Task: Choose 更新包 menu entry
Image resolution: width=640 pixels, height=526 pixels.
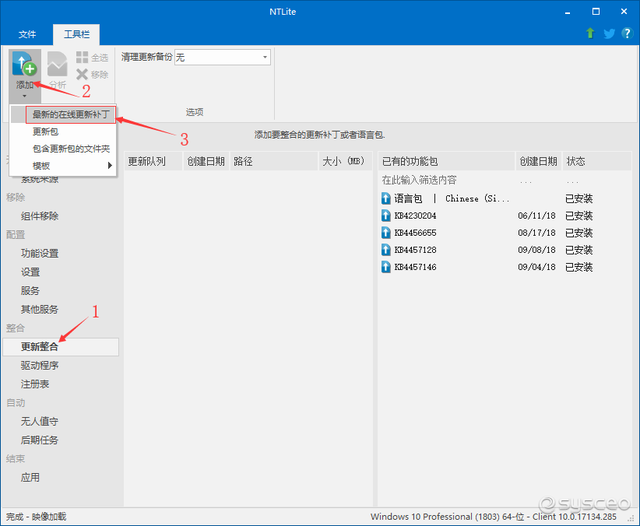Action: pyautogui.click(x=46, y=131)
